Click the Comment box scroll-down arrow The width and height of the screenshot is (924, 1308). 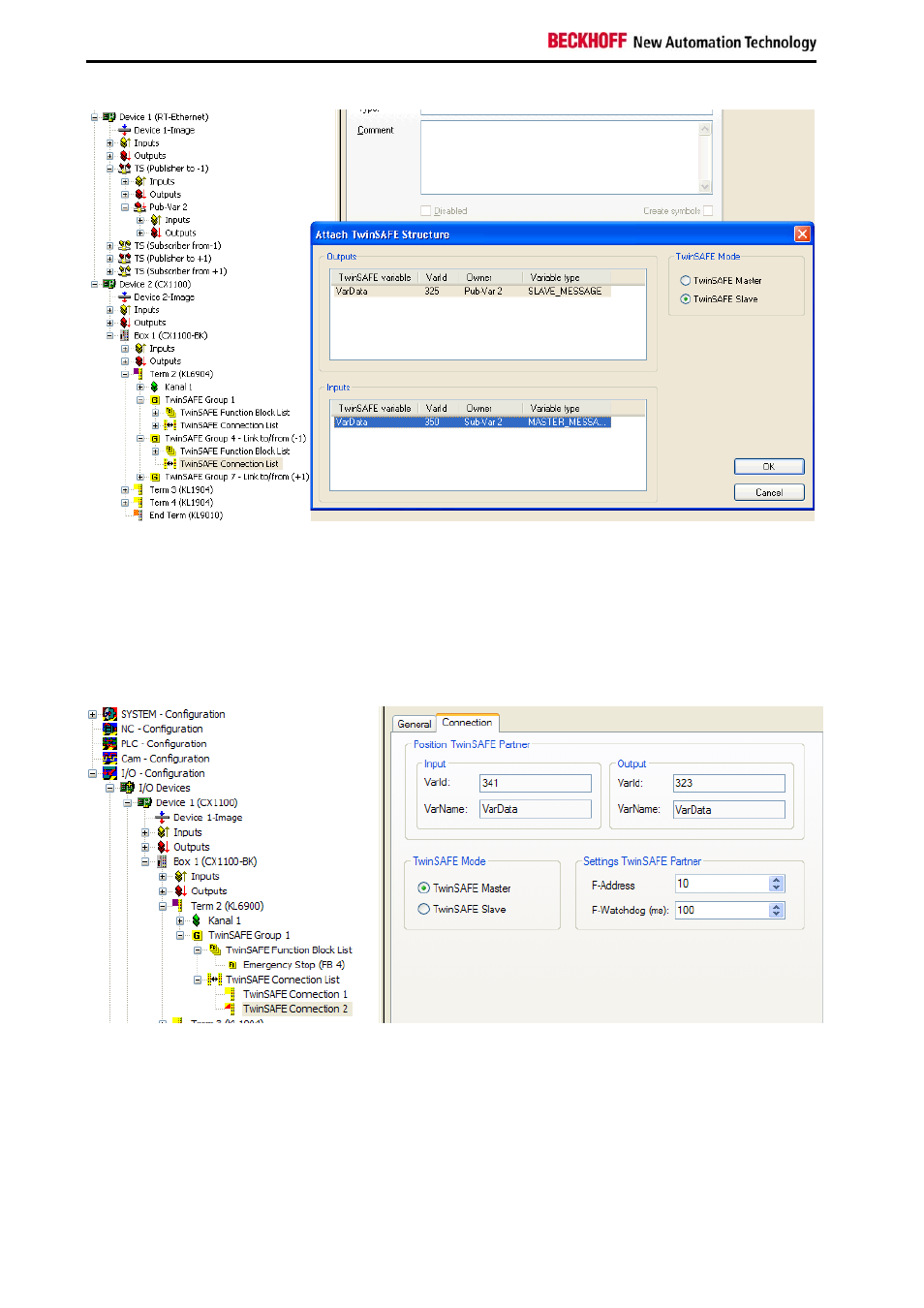pos(705,187)
